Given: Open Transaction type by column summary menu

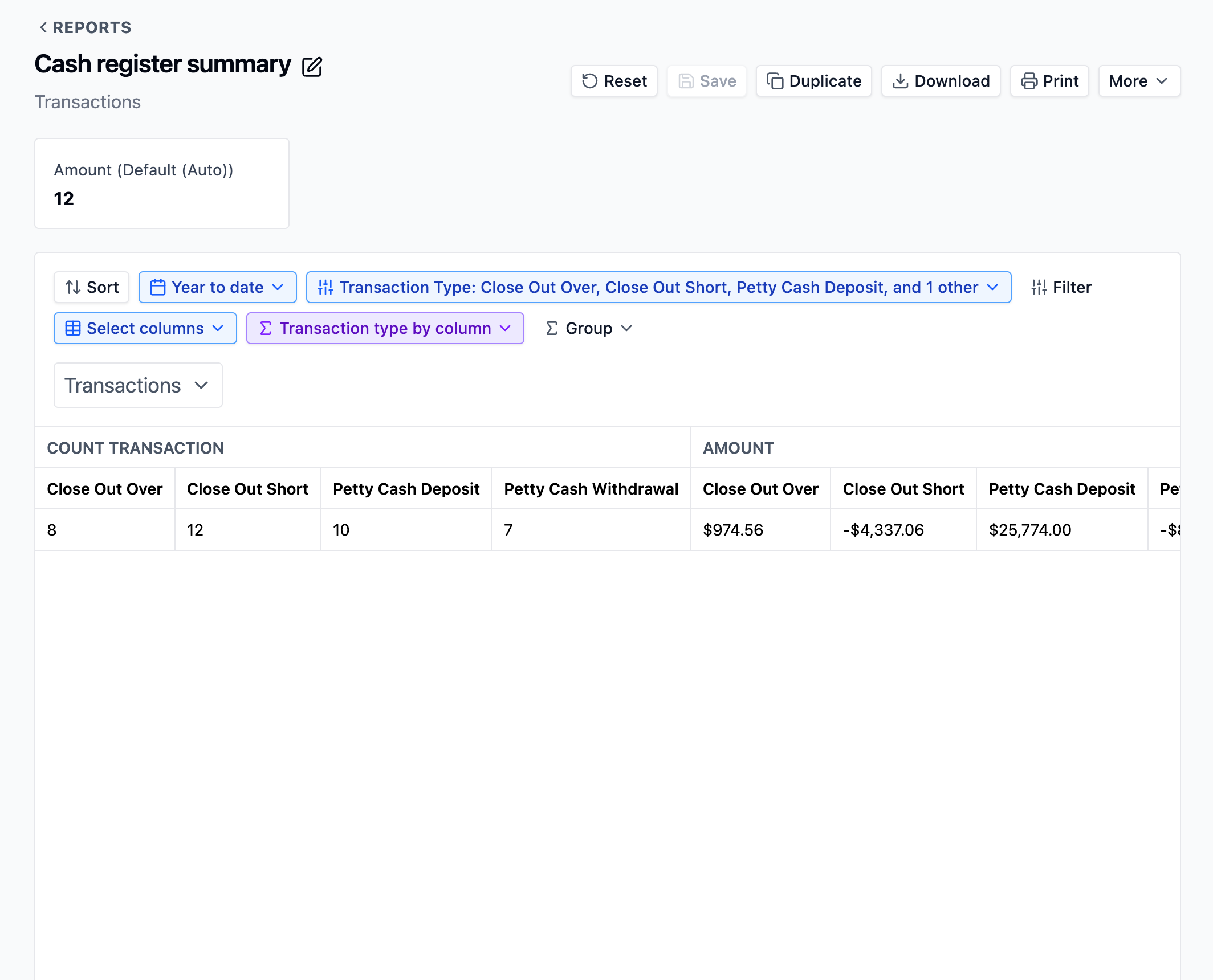Looking at the screenshot, I should click(385, 328).
